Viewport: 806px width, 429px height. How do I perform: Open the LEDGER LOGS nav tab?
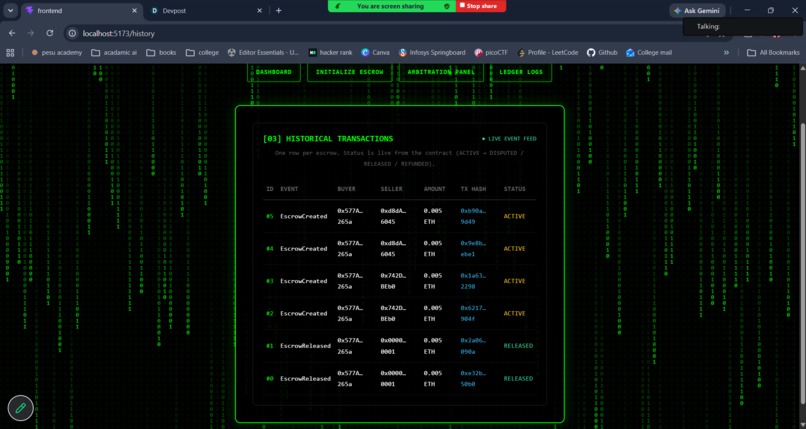click(521, 72)
